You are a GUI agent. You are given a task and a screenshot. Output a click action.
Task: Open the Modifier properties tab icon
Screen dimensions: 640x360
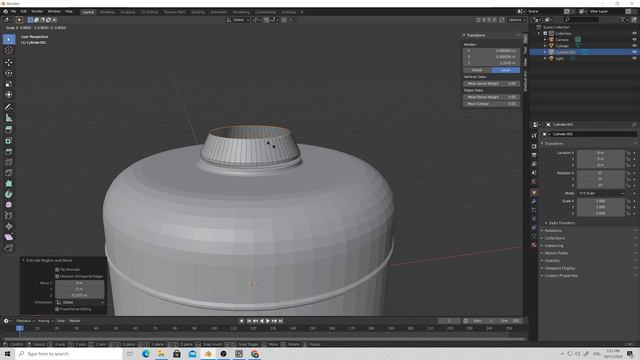pos(534,201)
